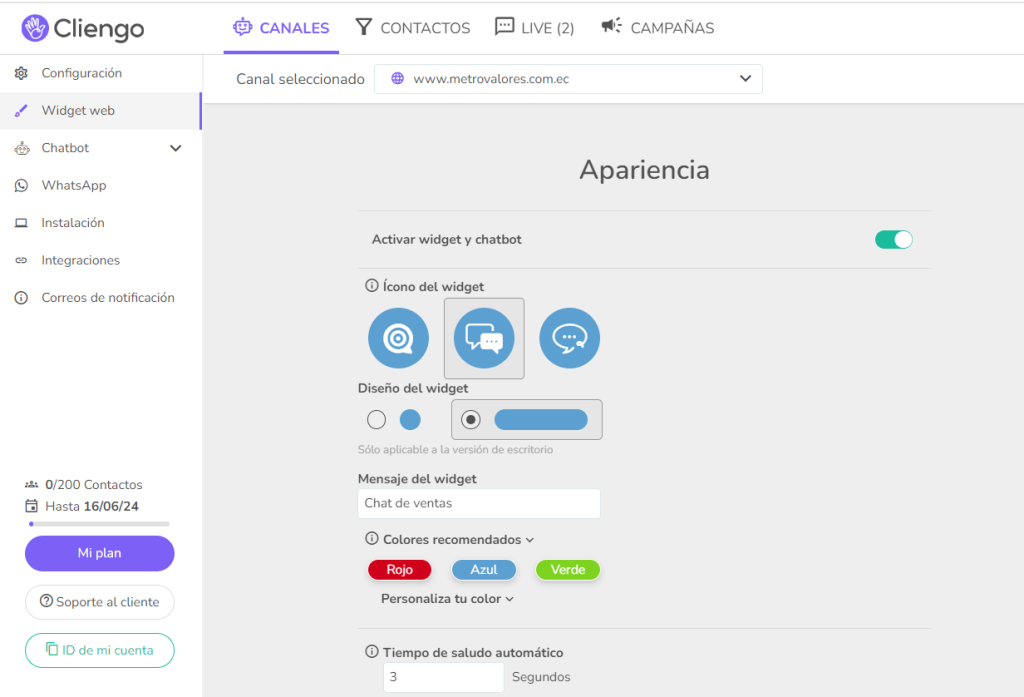The image size is (1024, 697).
Task: Open Correos de notificación in sidebar
Action: point(101,298)
